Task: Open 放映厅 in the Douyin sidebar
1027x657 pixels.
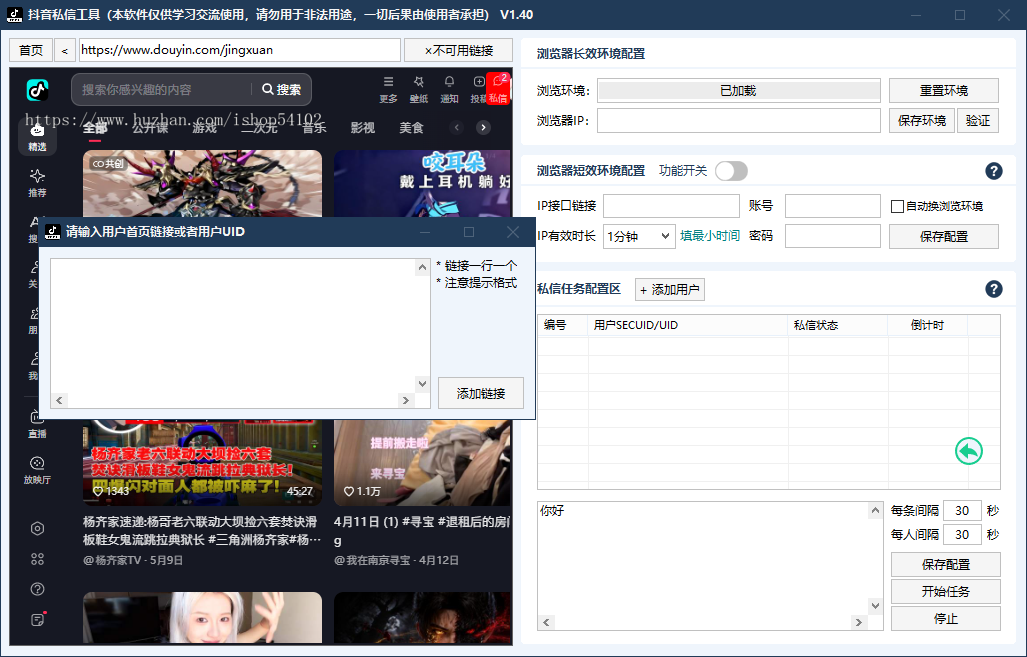Action: click(x=37, y=470)
